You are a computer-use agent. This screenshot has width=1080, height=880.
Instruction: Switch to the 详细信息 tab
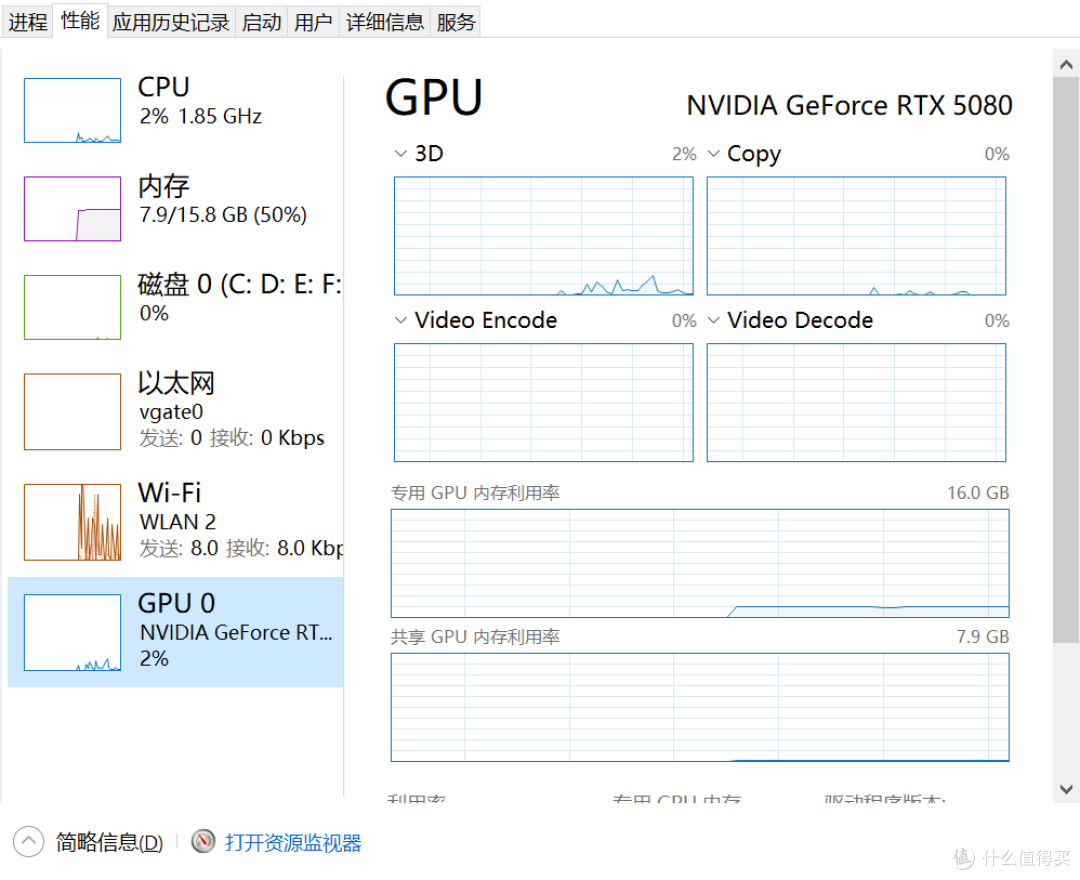(x=385, y=22)
